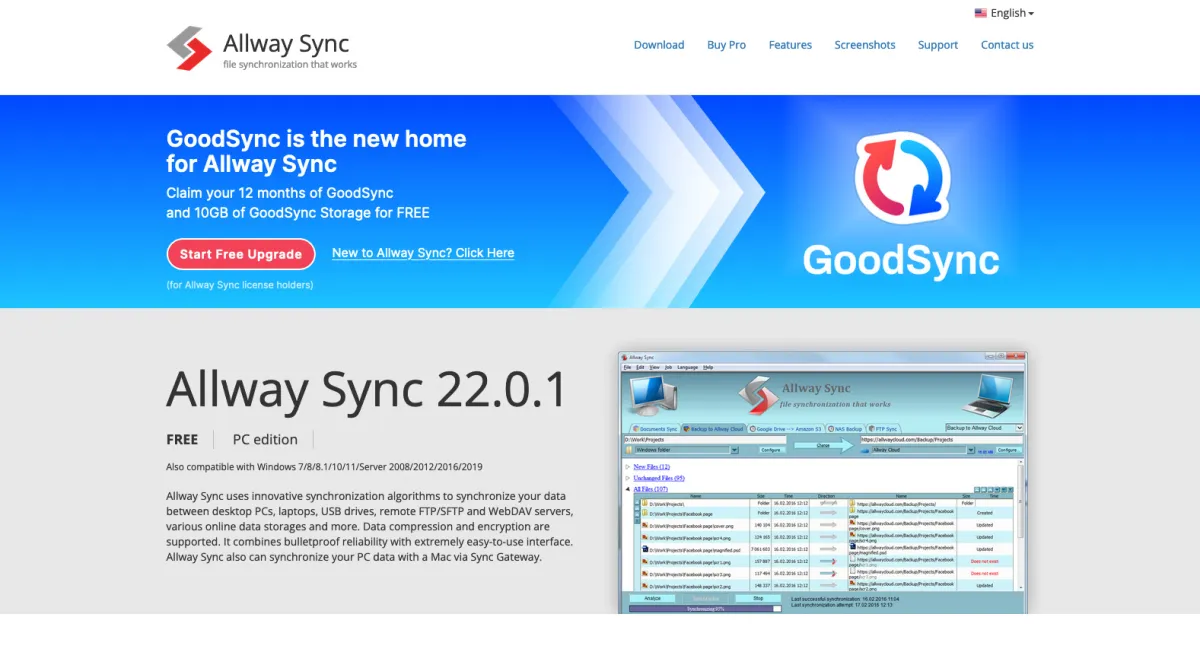Screen dimensions: 1200x665
Task: Click the large 'GoodSync' wordmark in the banner
Action: coord(900,260)
